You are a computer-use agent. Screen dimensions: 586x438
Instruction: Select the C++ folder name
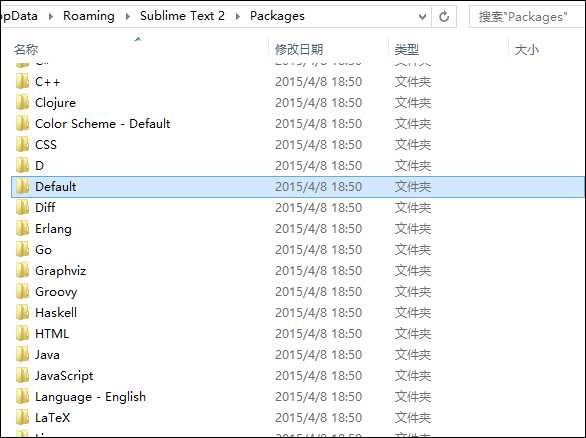[47, 82]
